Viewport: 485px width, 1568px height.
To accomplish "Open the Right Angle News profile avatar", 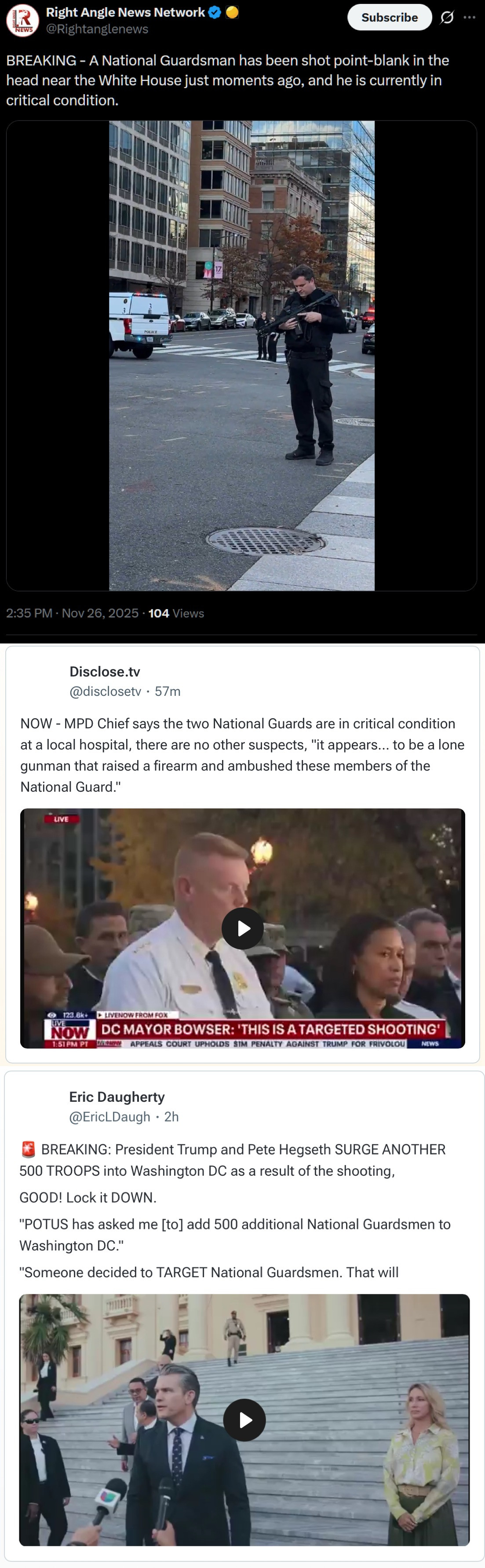I will 22,20.
